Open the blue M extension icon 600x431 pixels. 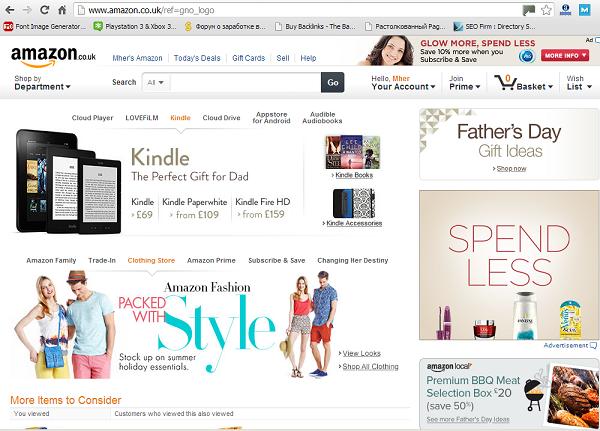tap(584, 10)
